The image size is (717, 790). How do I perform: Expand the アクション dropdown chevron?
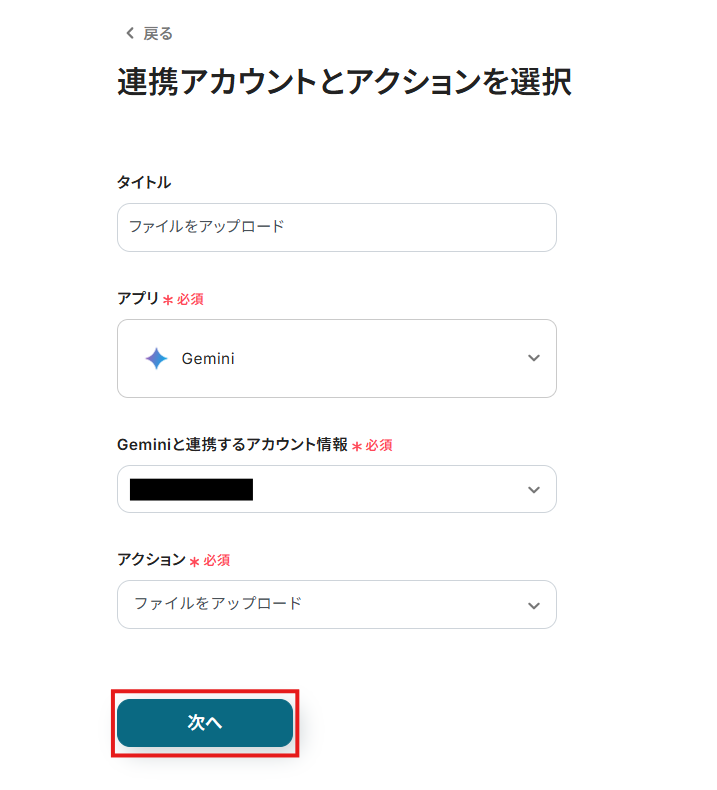click(533, 605)
